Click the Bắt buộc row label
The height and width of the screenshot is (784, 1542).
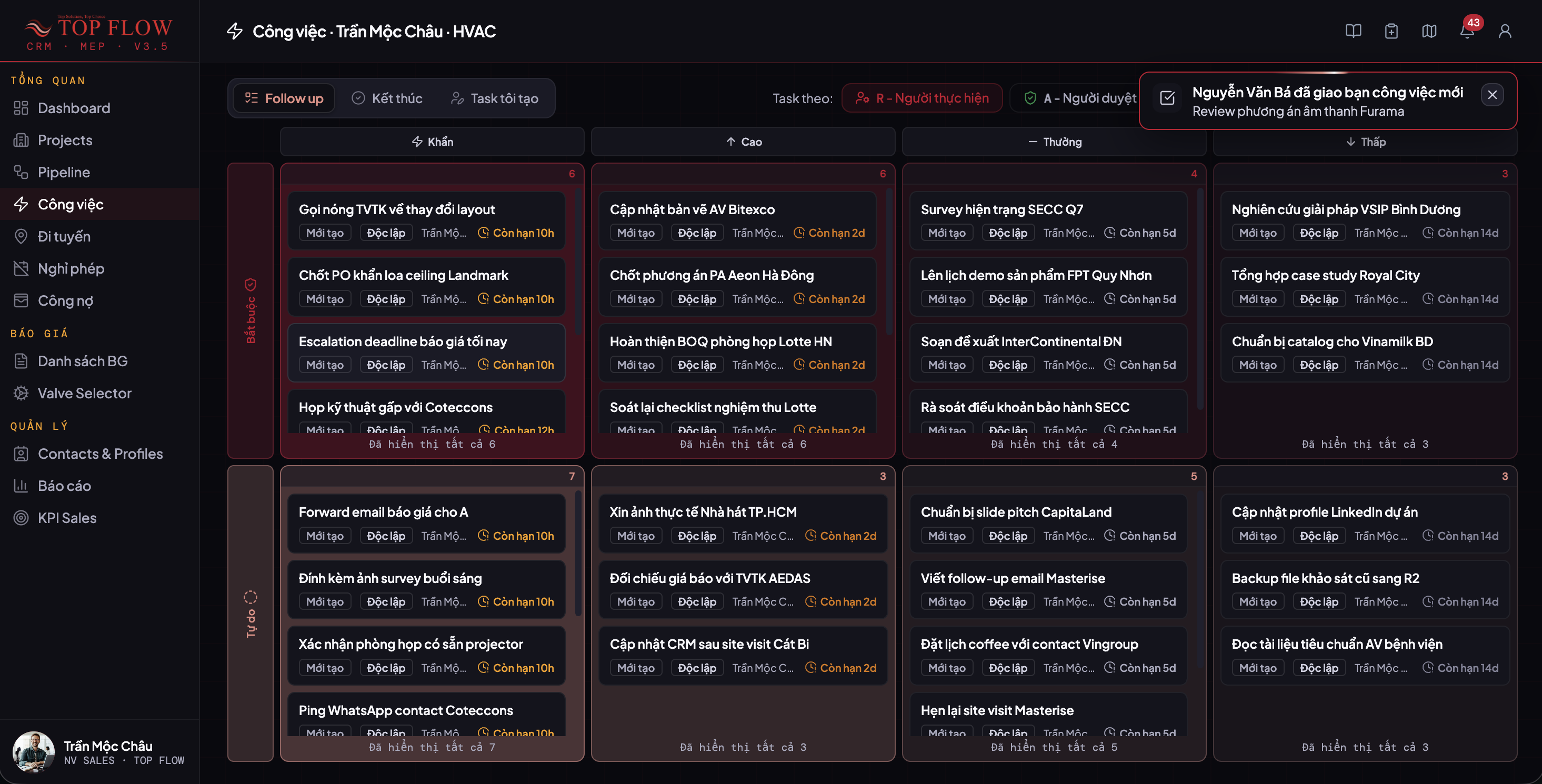pos(250,310)
